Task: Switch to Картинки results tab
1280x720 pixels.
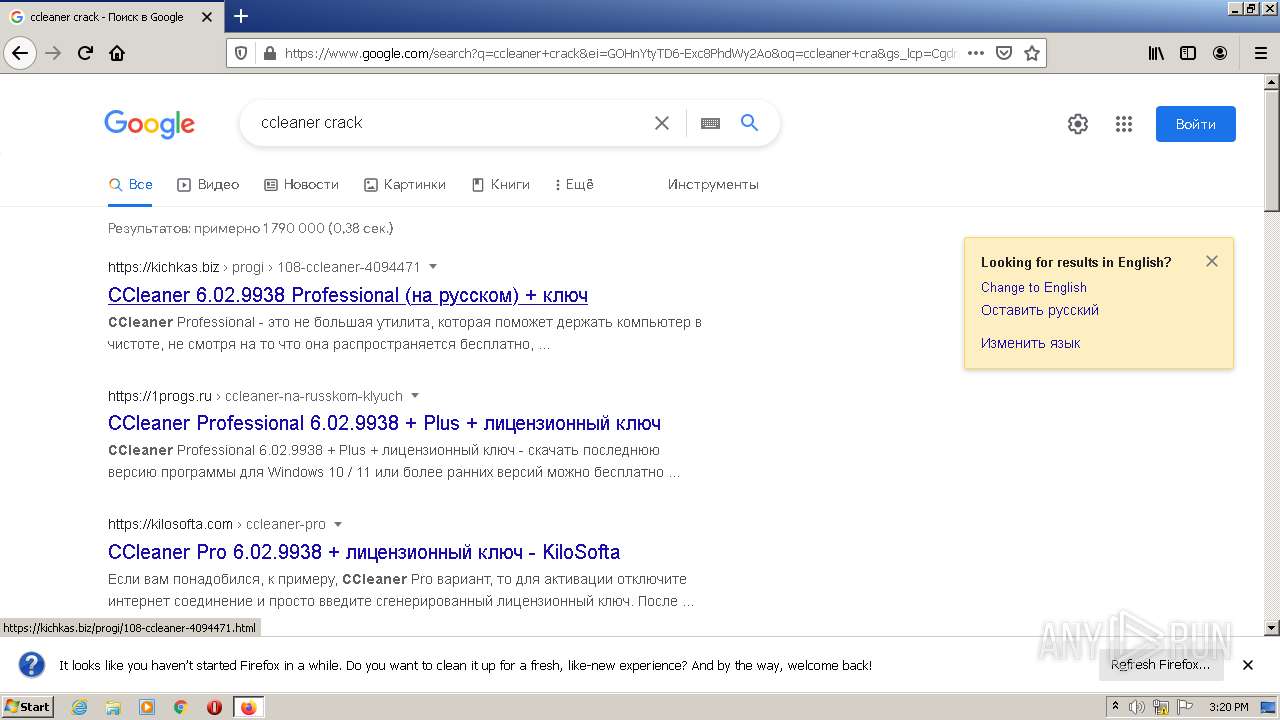Action: [404, 184]
